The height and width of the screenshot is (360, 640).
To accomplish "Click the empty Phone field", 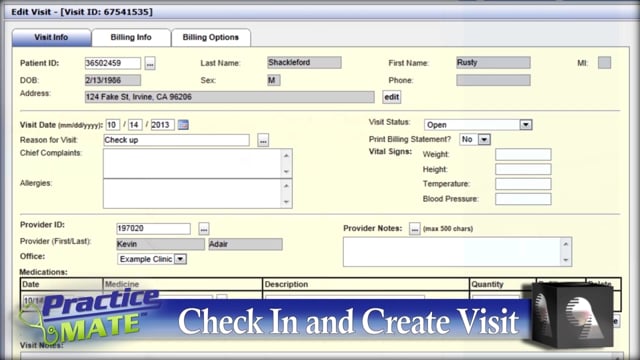I will pos(493,80).
